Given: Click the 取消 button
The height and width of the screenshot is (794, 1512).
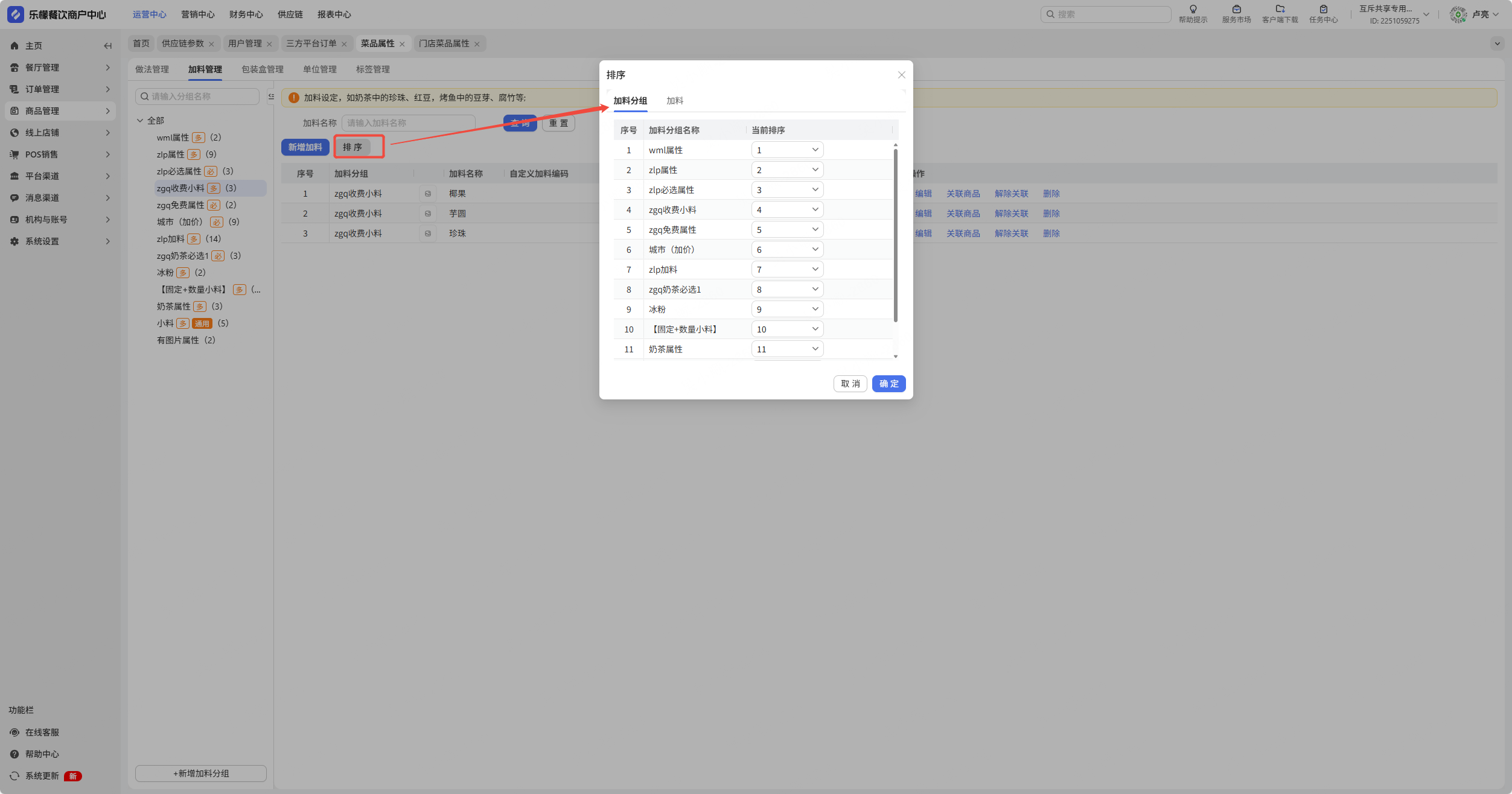Looking at the screenshot, I should point(850,384).
